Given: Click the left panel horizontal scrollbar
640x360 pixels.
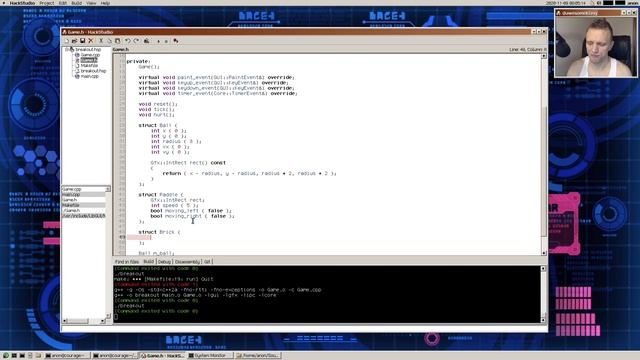Looking at the screenshot, I should tap(84, 321).
